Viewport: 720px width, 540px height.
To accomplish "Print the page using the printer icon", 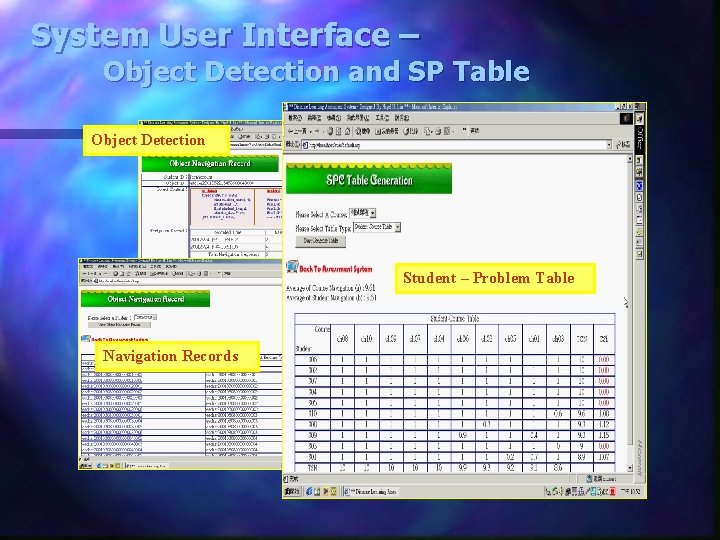I will point(439,131).
